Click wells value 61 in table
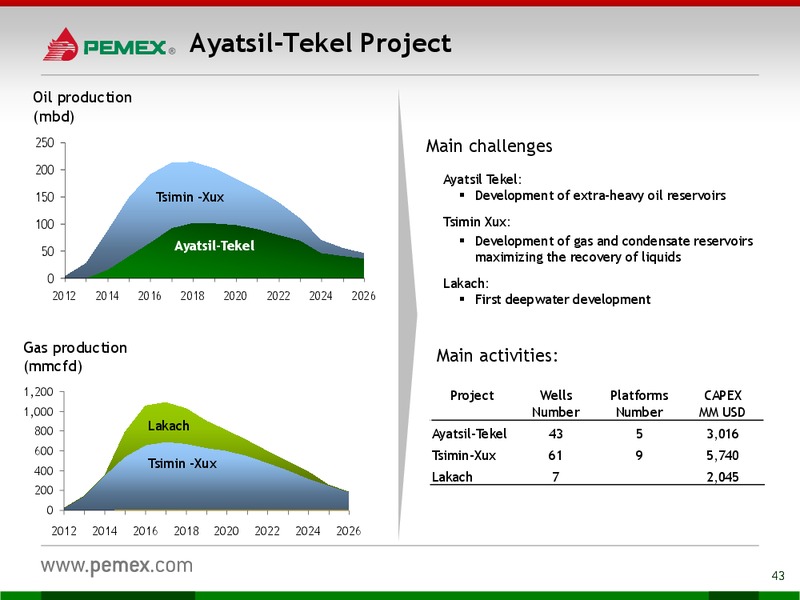The image size is (800, 600). [555, 455]
